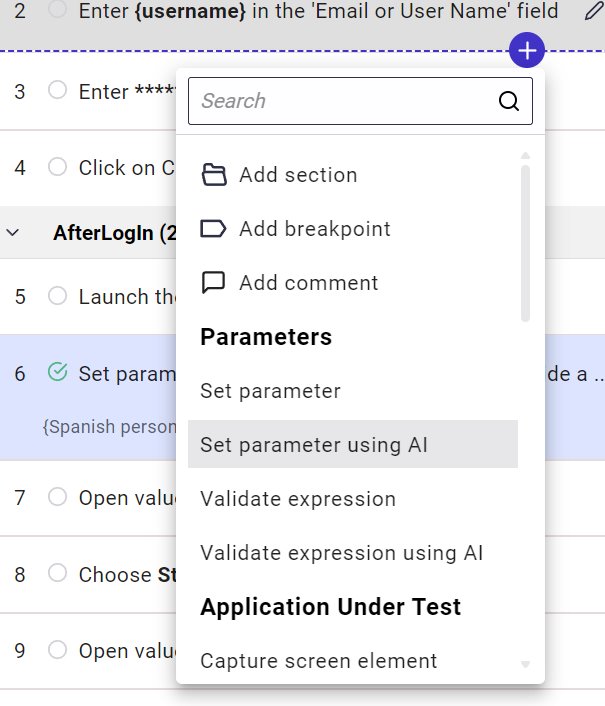This screenshot has height=706, width=605.
Task: Select Capture screen element entry
Action: point(353,661)
